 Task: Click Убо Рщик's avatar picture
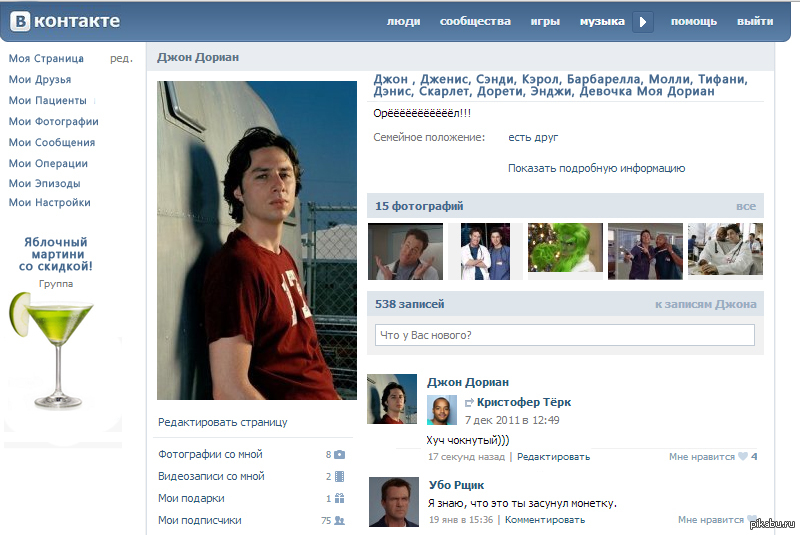coord(393,501)
